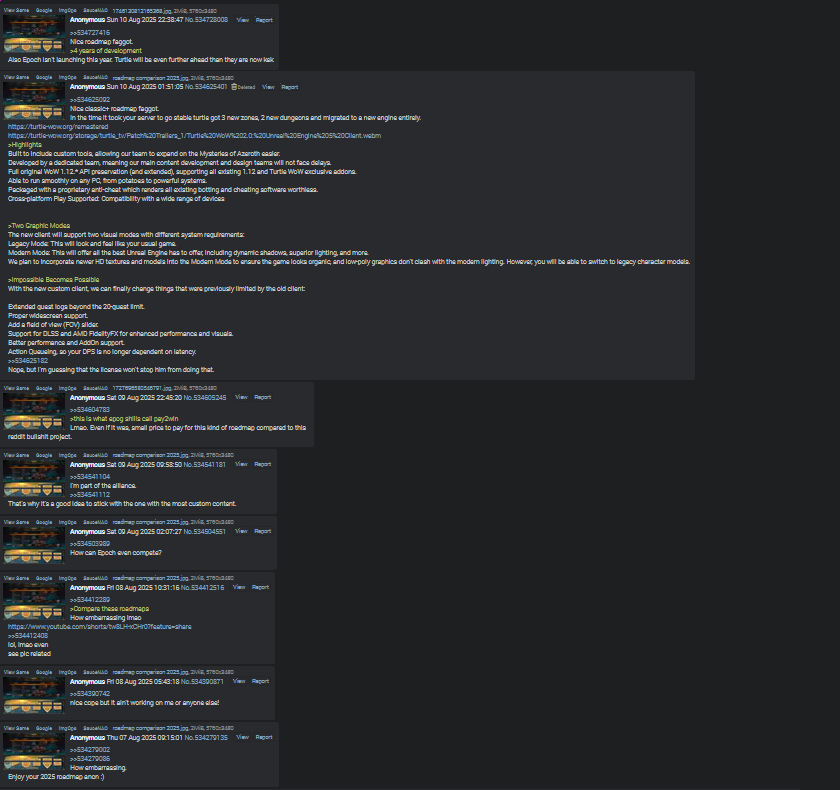Click post number No.534605245
The width and height of the screenshot is (840, 790).
click(205, 398)
